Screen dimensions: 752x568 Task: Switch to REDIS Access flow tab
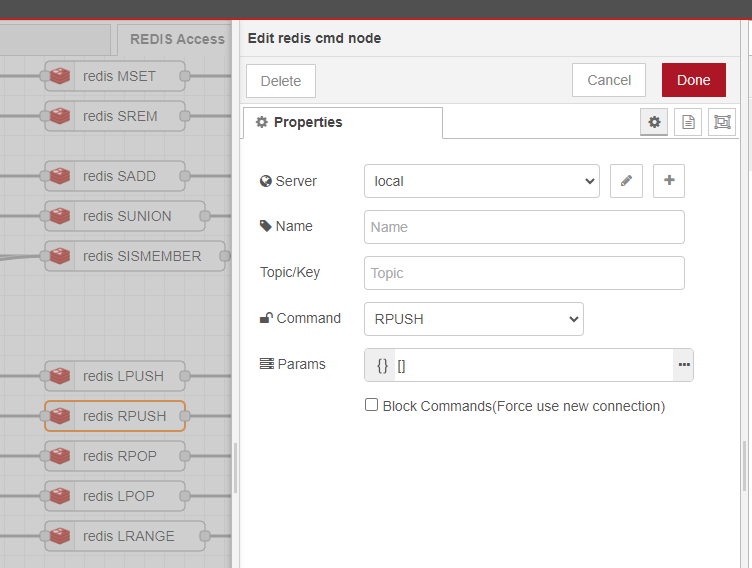(x=177, y=39)
